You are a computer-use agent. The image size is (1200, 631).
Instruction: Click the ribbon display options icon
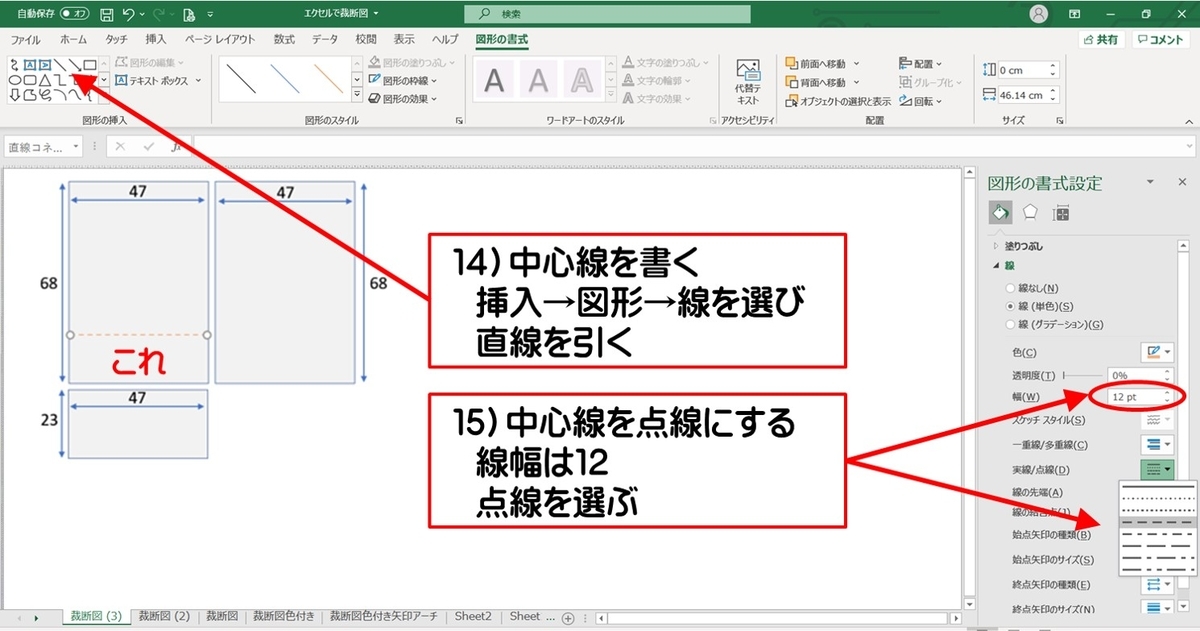1075,14
